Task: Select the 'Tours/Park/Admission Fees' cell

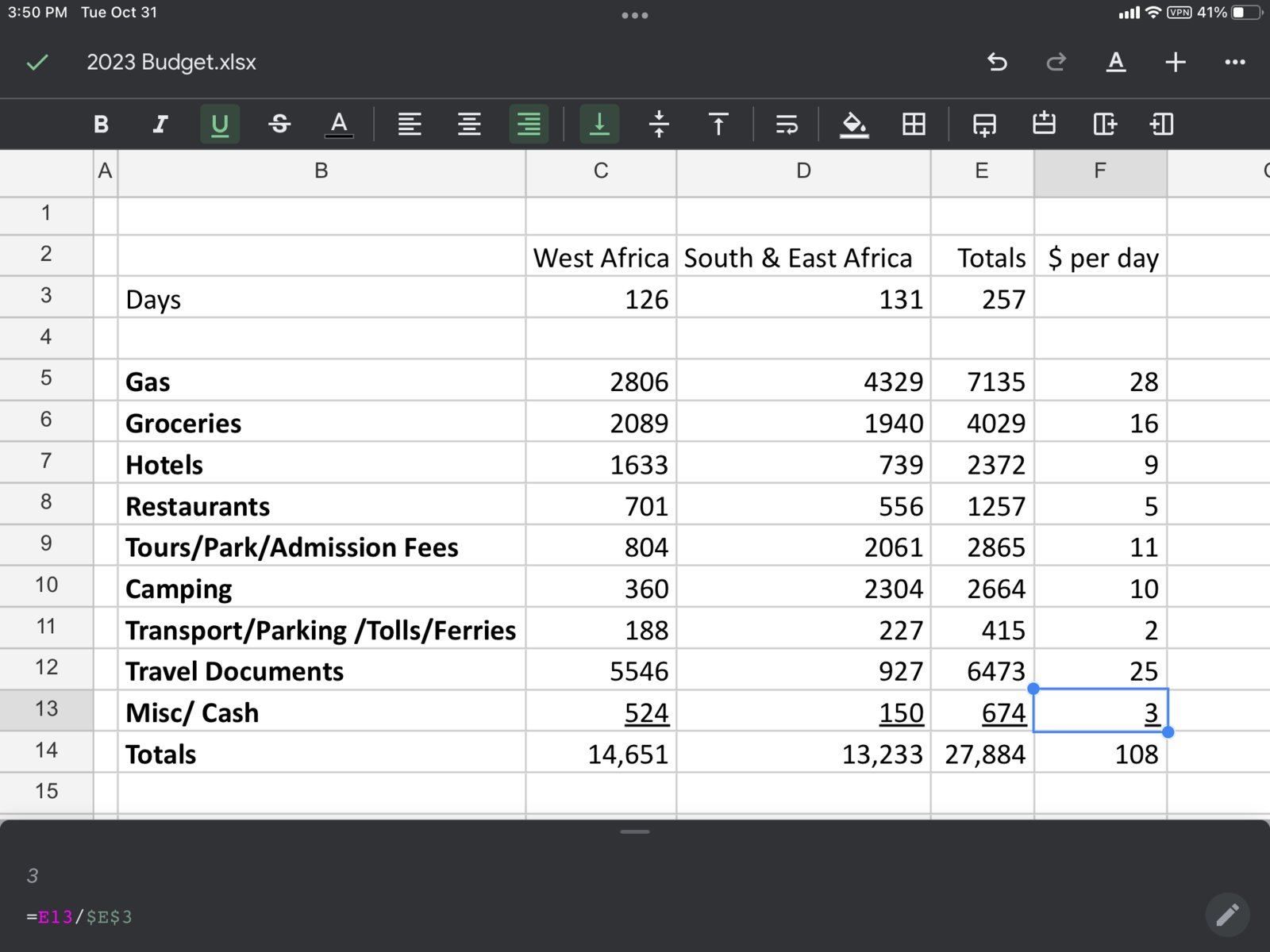Action: coord(321,546)
